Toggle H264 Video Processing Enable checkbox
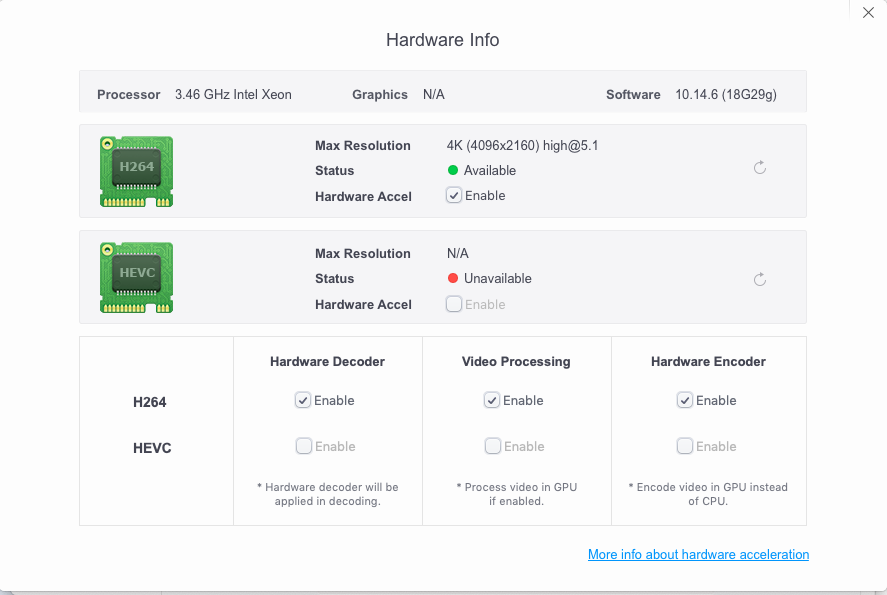 tap(492, 400)
